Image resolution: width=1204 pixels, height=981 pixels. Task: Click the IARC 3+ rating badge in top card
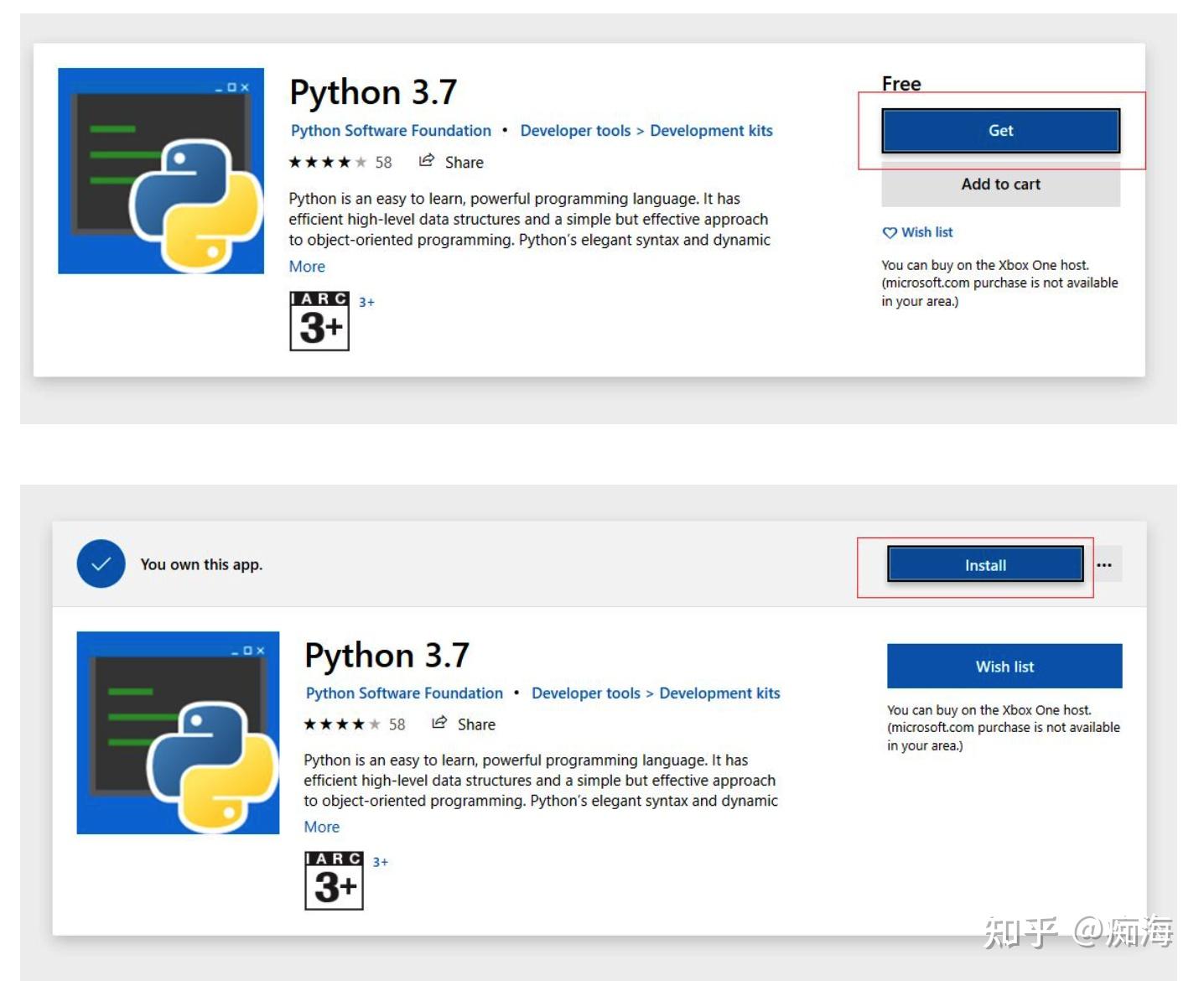pyautogui.click(x=319, y=321)
